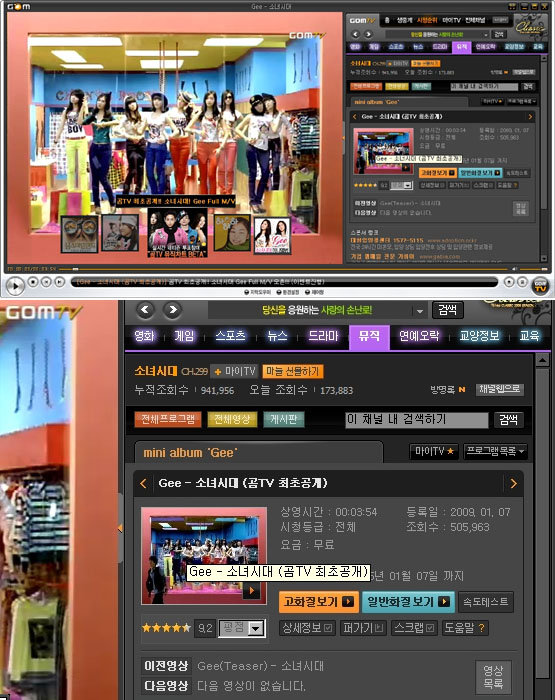Open the dropdown arrow beside the search bar
555x700 pixels.
(420, 311)
